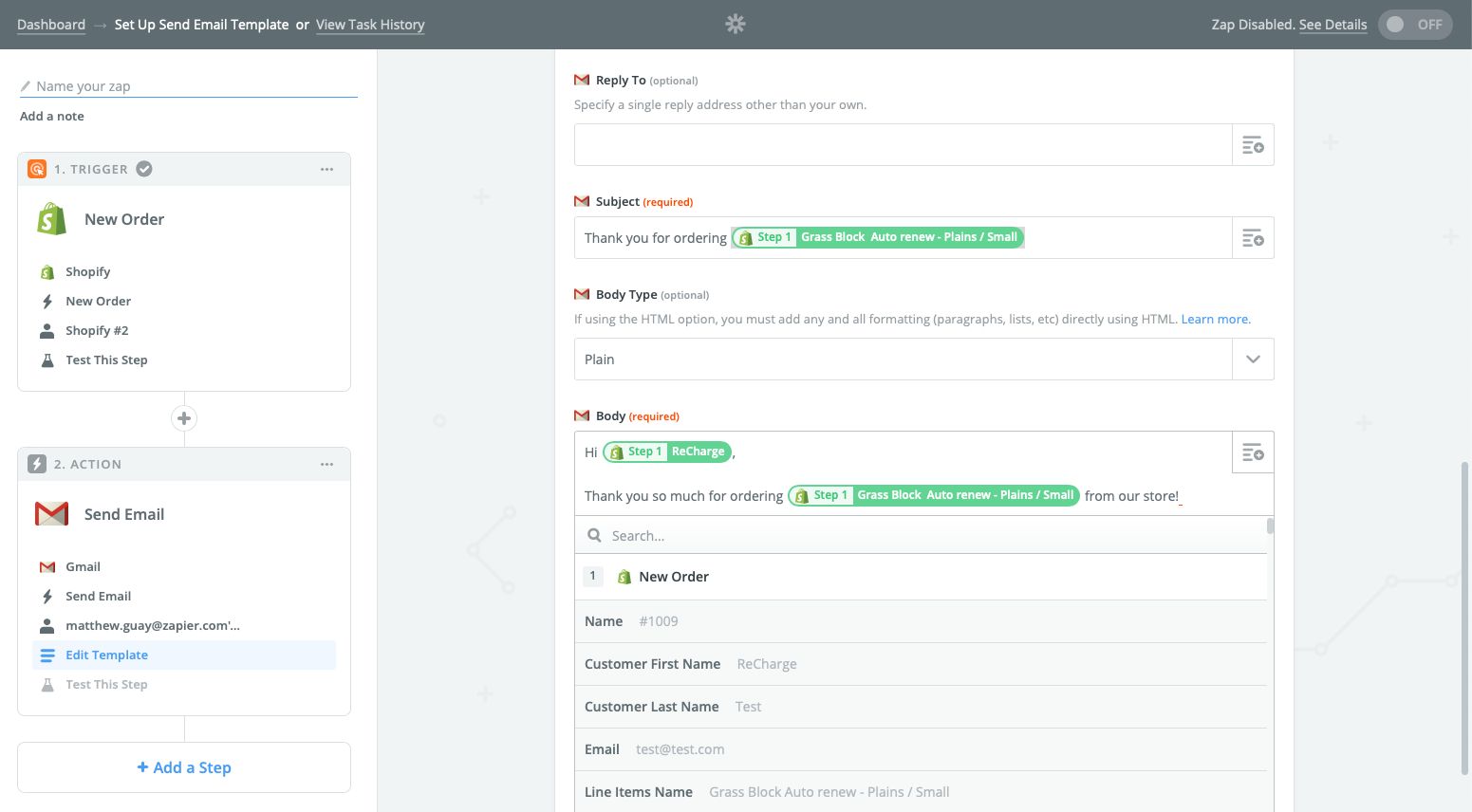Select Customer First Name field option
Screen dimensions: 1472x812
[652, 664]
